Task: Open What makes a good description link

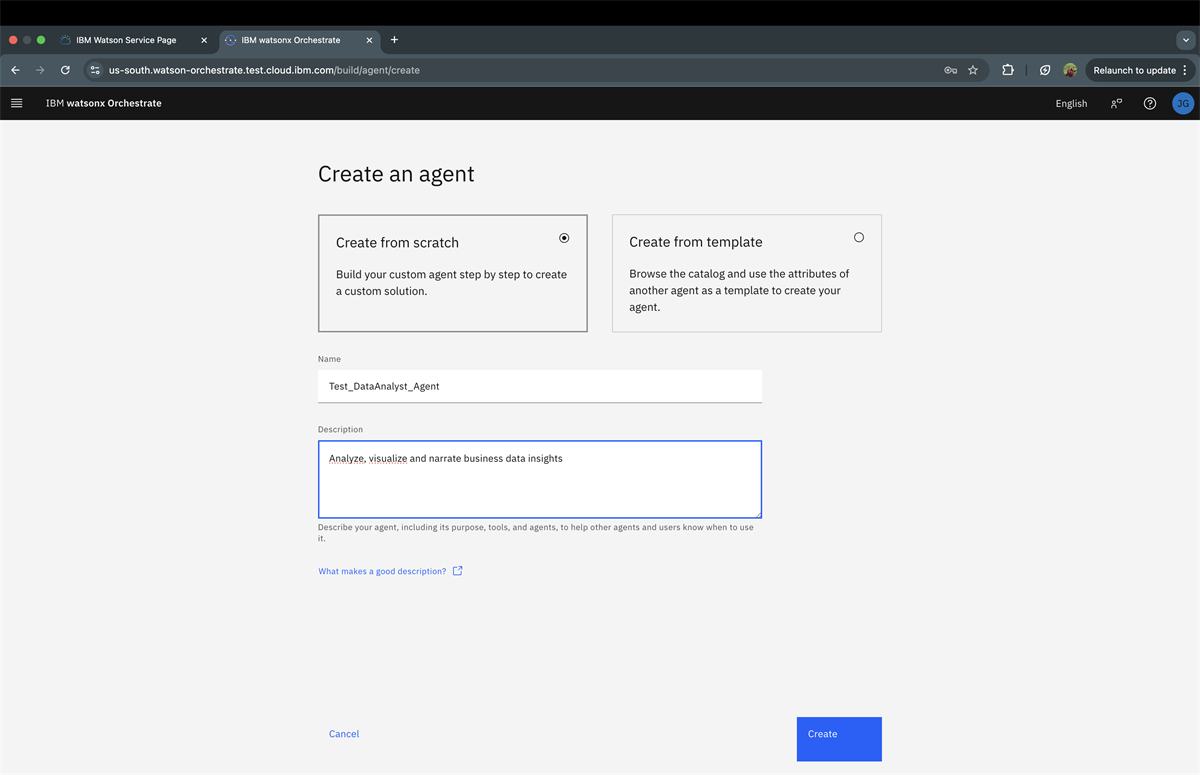Action: coord(382,571)
